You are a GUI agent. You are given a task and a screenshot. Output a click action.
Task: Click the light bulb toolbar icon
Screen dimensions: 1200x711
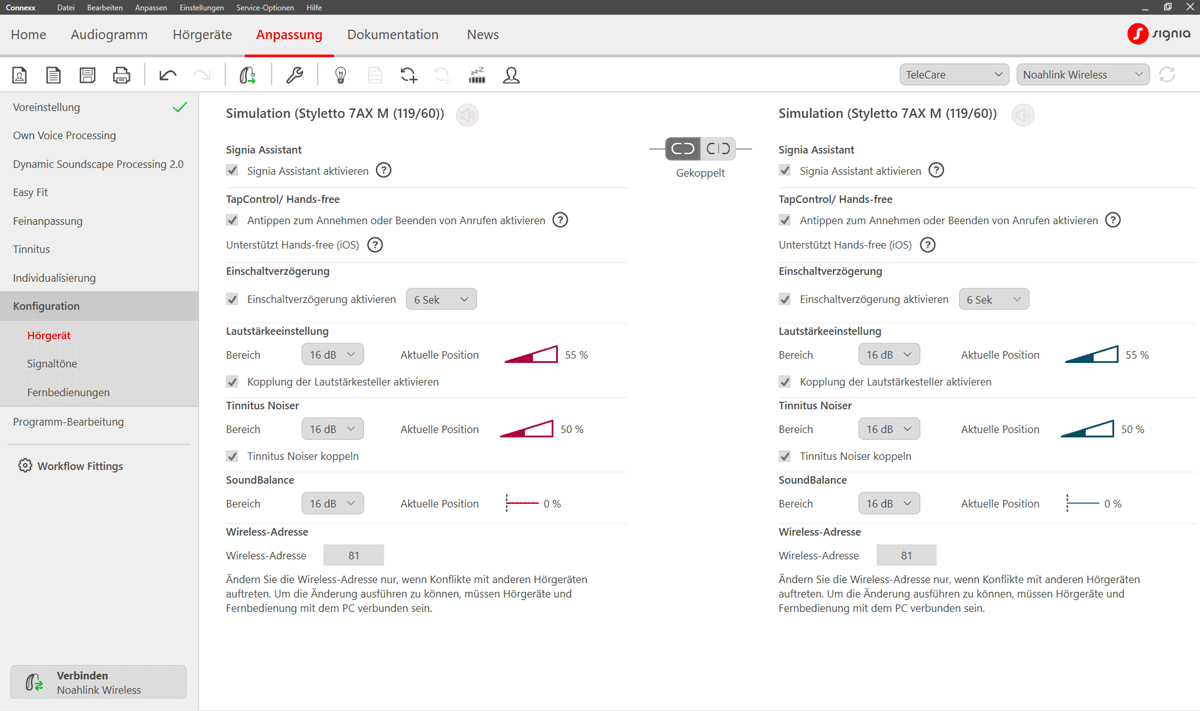[x=340, y=75]
